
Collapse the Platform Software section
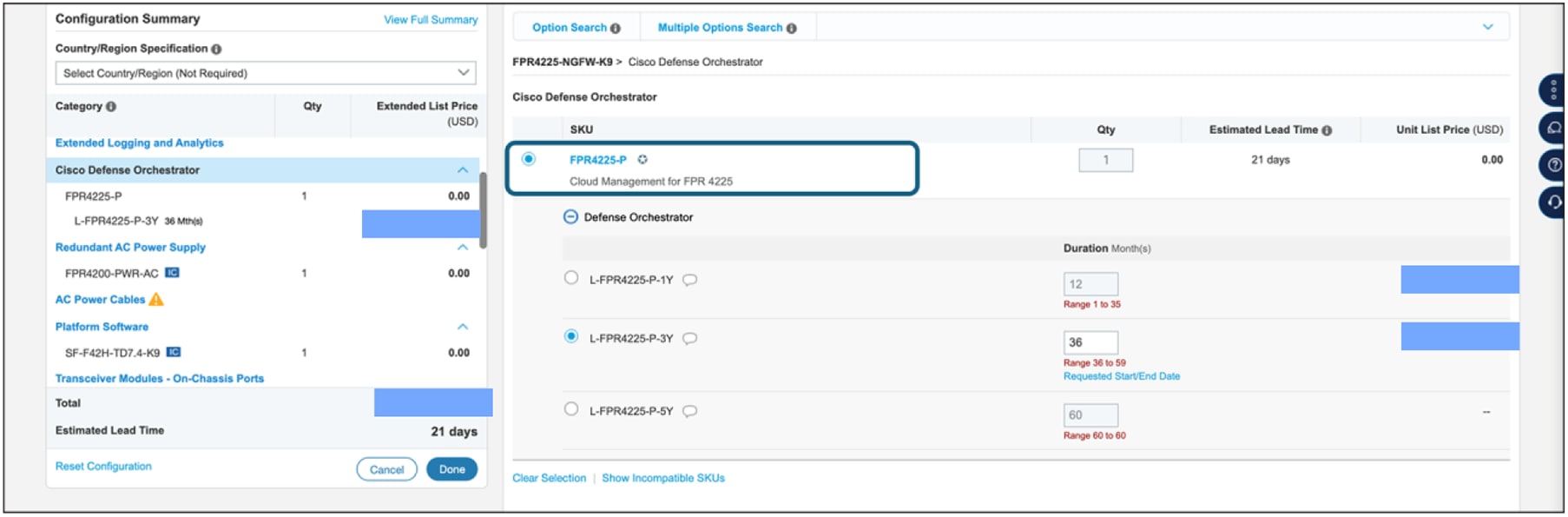463,327
